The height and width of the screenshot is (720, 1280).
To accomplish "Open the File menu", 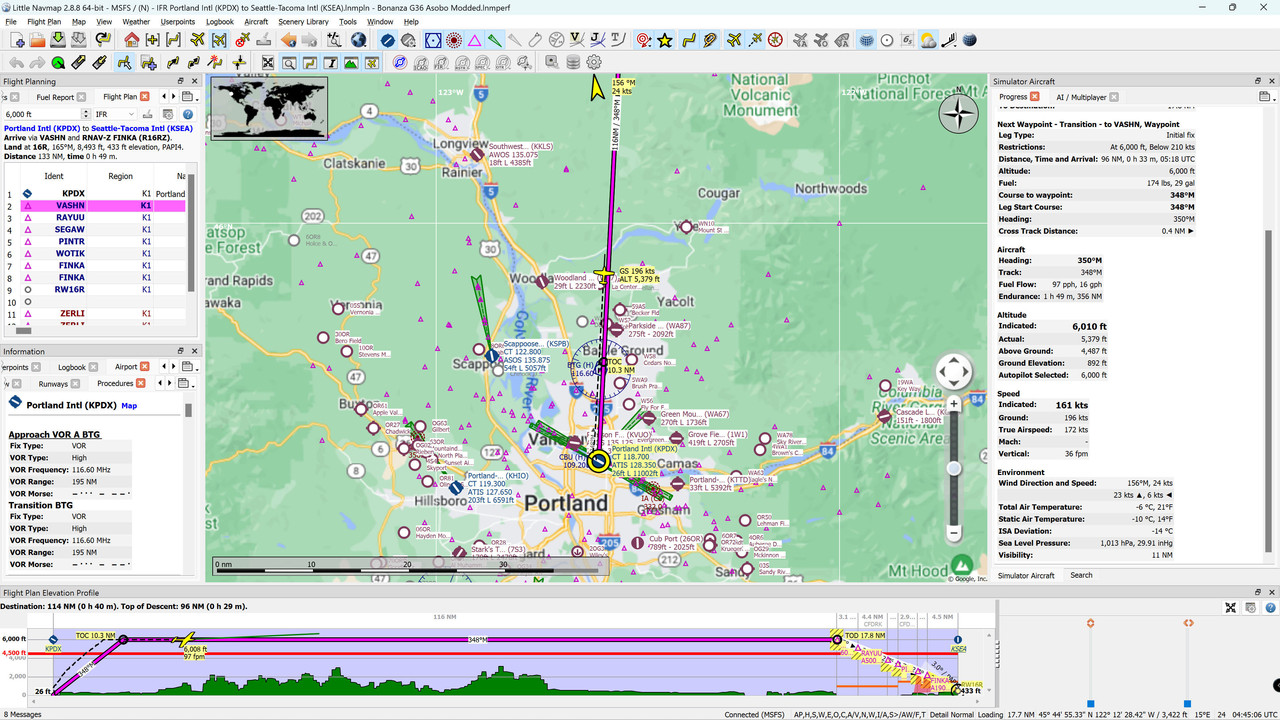I will tap(11, 21).
